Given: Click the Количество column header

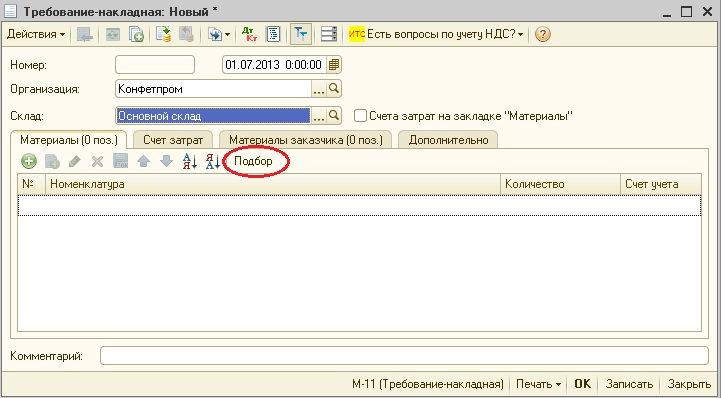Looking at the screenshot, I should click(x=561, y=184).
